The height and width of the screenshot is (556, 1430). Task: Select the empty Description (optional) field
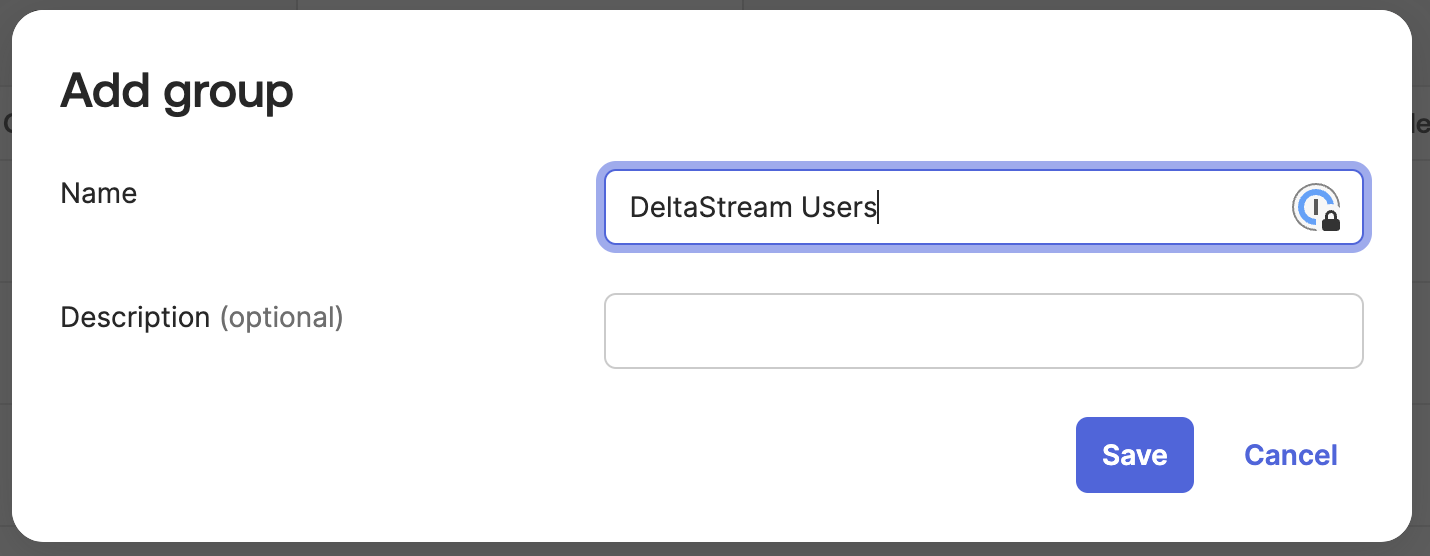tap(983, 331)
